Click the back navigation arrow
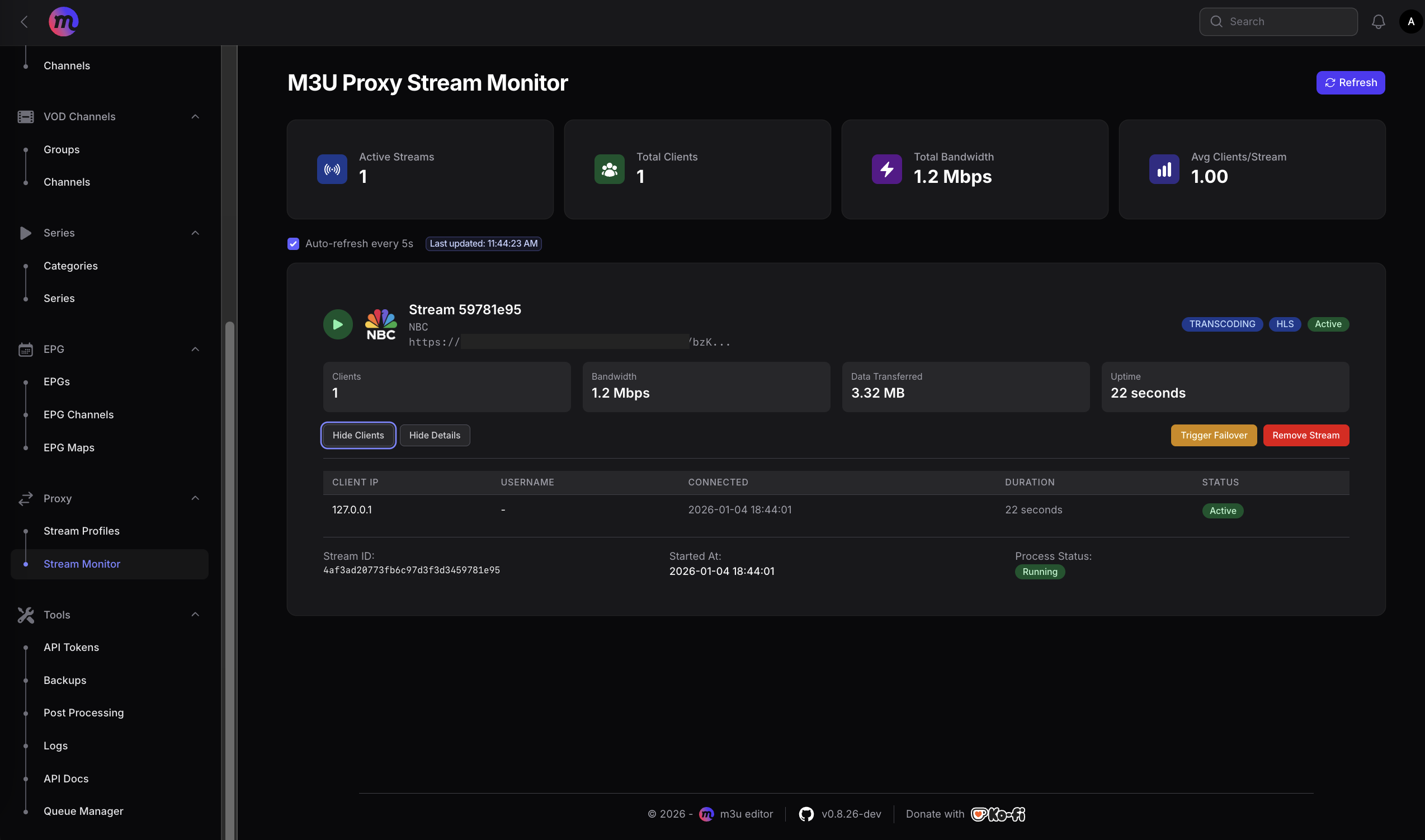 (25, 21)
